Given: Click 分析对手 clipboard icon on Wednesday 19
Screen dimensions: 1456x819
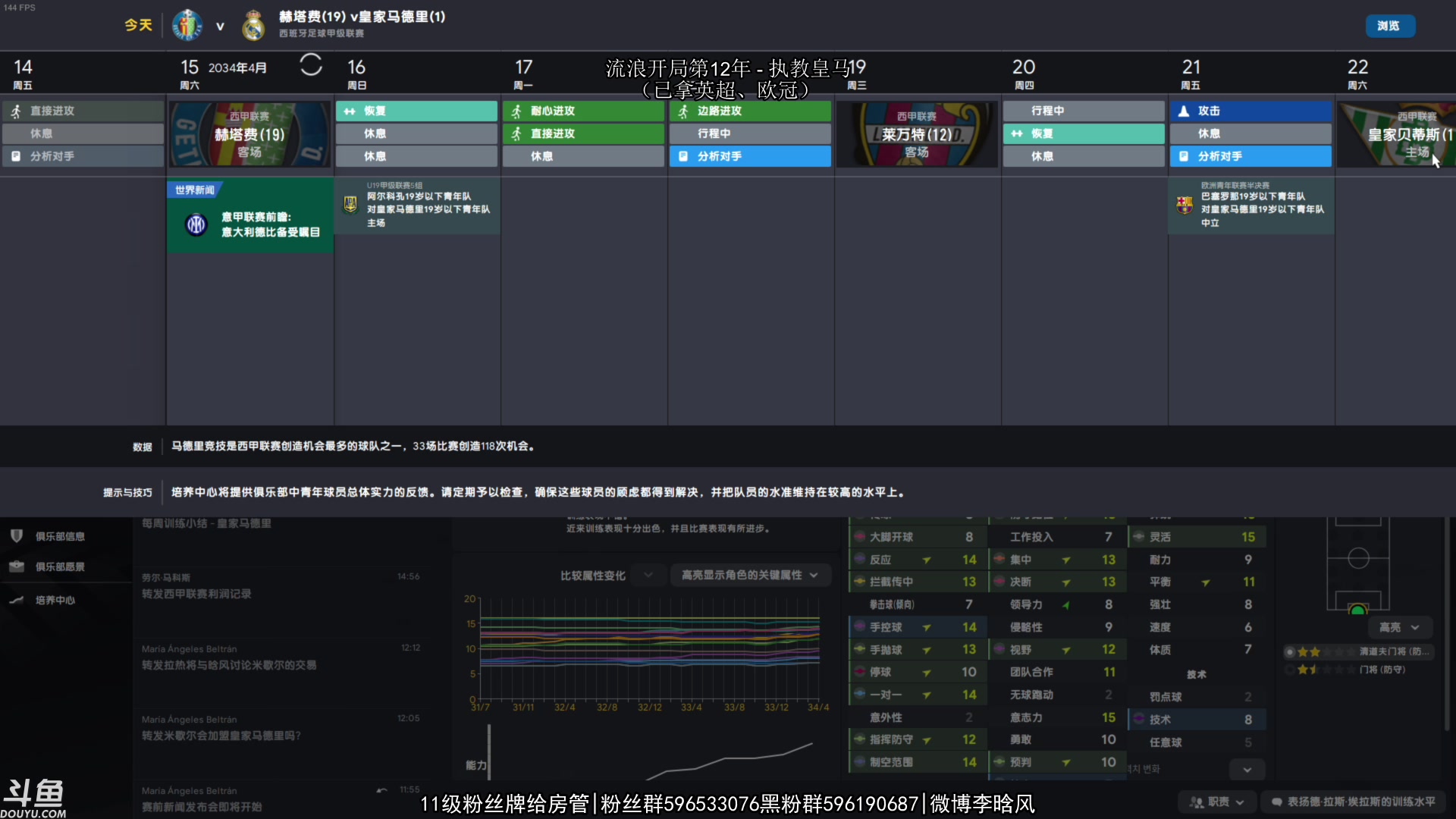Looking at the screenshot, I should coord(683,156).
